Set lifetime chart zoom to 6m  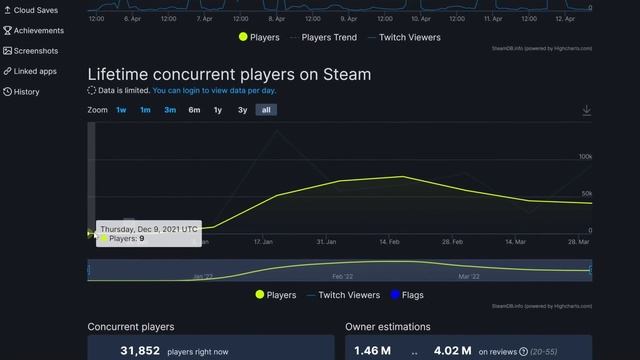coord(194,110)
